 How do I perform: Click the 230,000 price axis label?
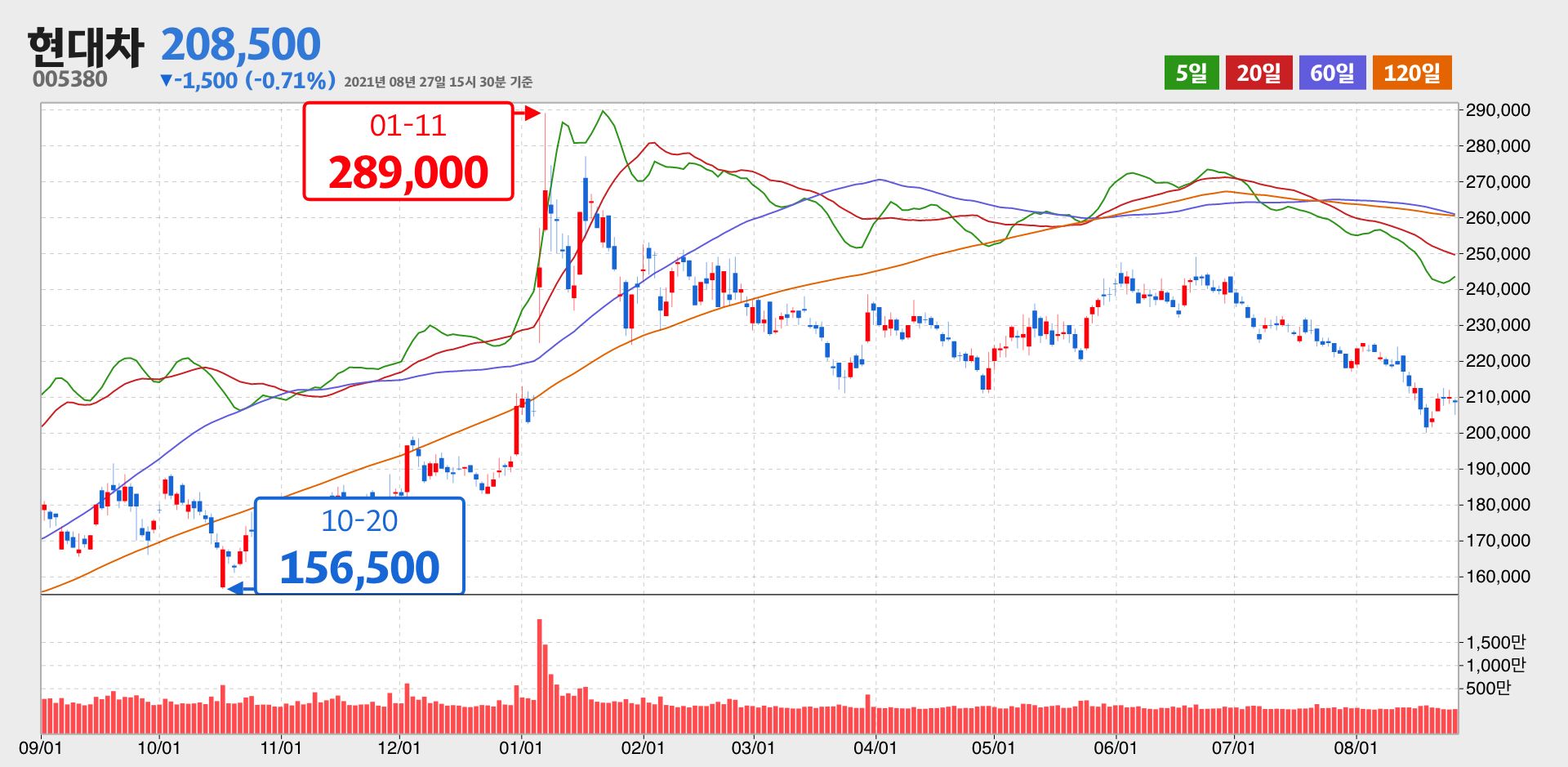click(1498, 325)
